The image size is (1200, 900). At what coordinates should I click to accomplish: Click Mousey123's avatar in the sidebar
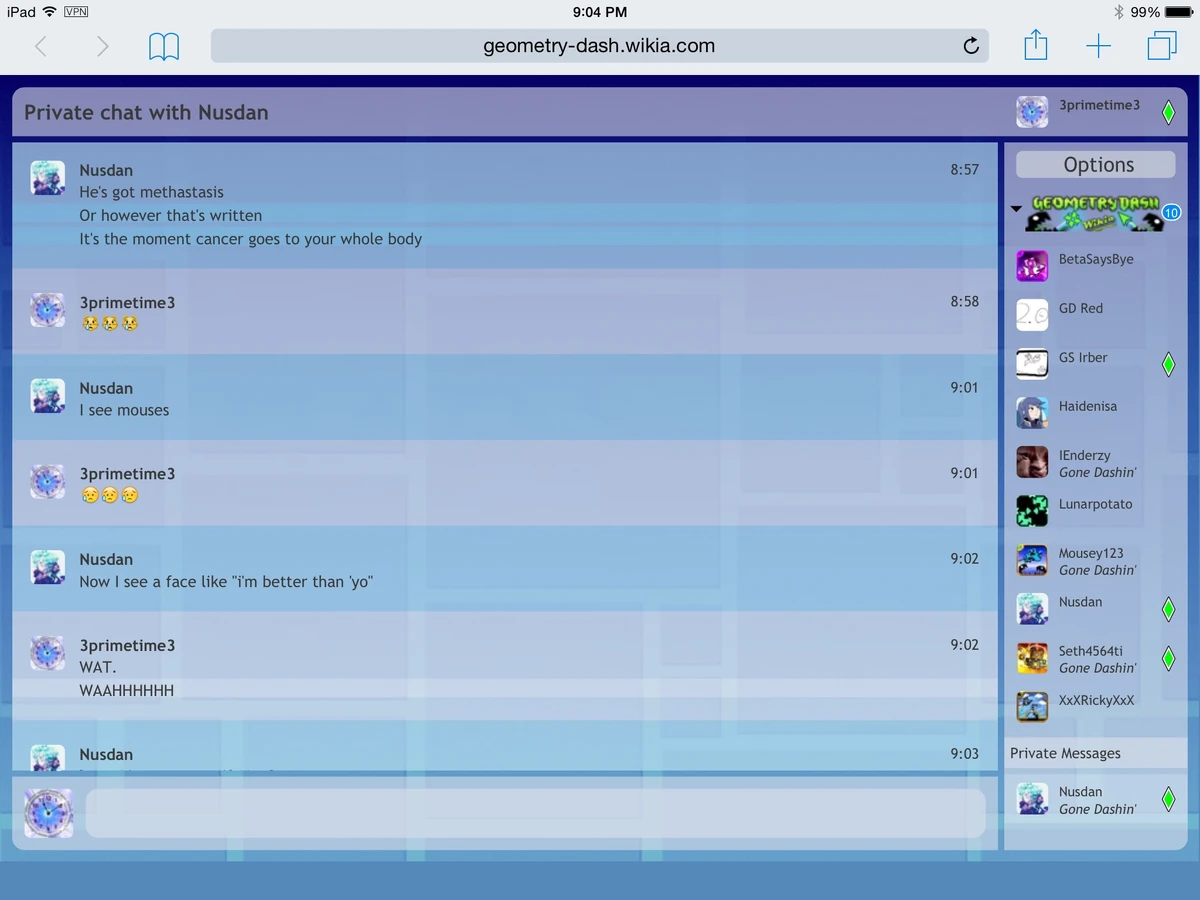click(x=1032, y=559)
